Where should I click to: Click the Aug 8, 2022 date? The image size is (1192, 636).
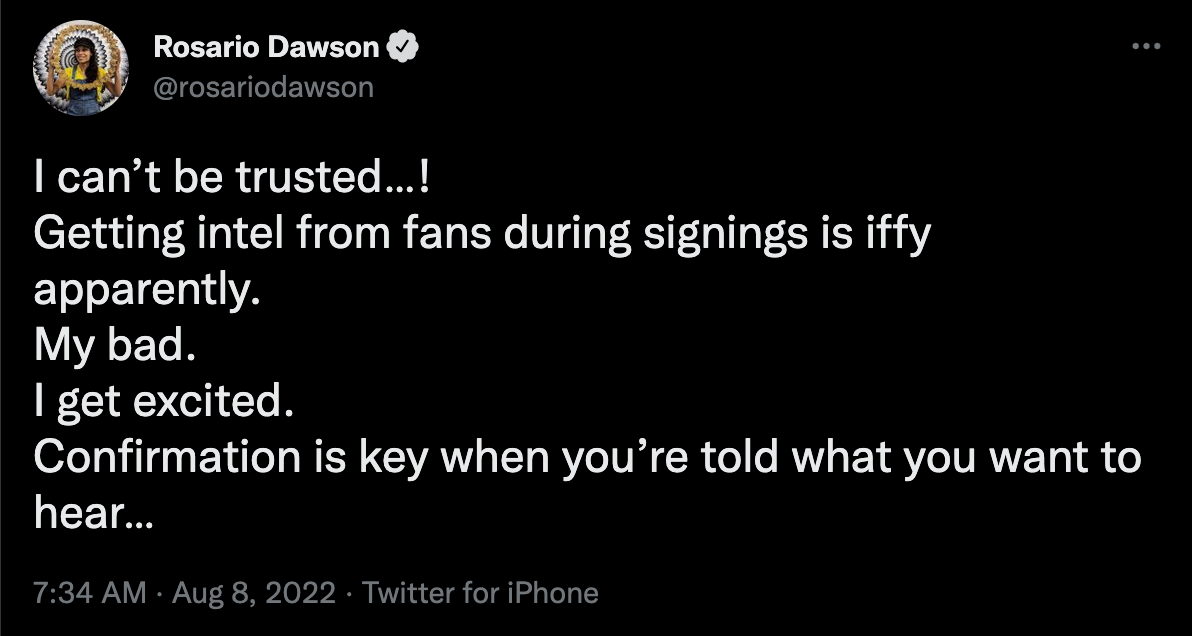(252, 593)
